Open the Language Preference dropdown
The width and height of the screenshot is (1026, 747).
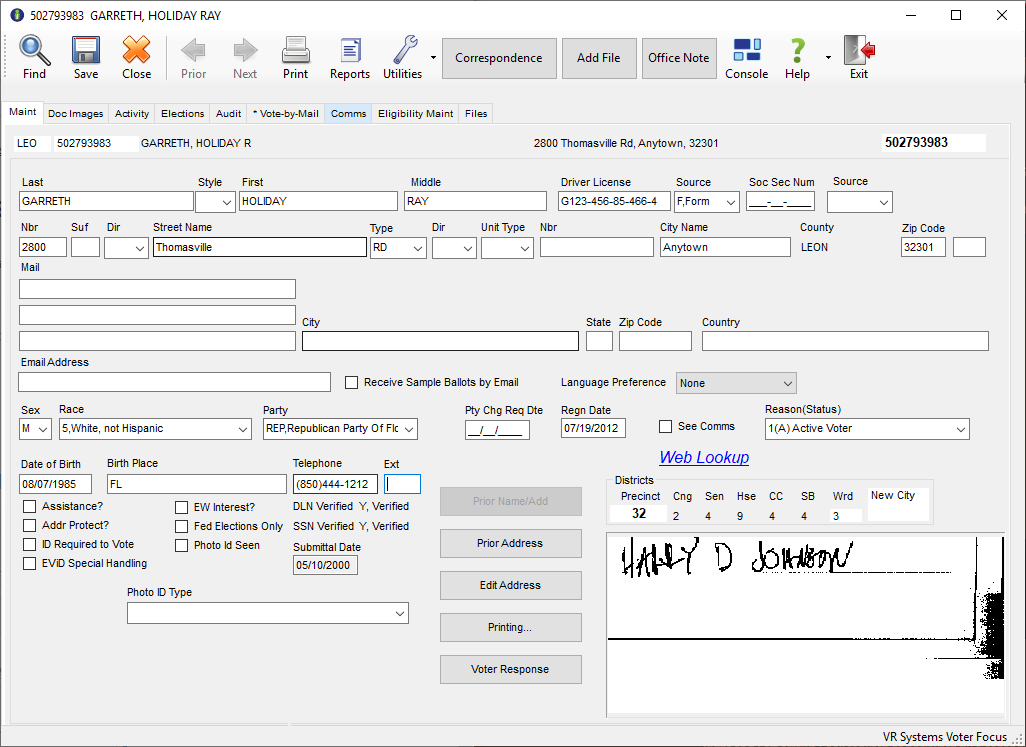click(736, 383)
